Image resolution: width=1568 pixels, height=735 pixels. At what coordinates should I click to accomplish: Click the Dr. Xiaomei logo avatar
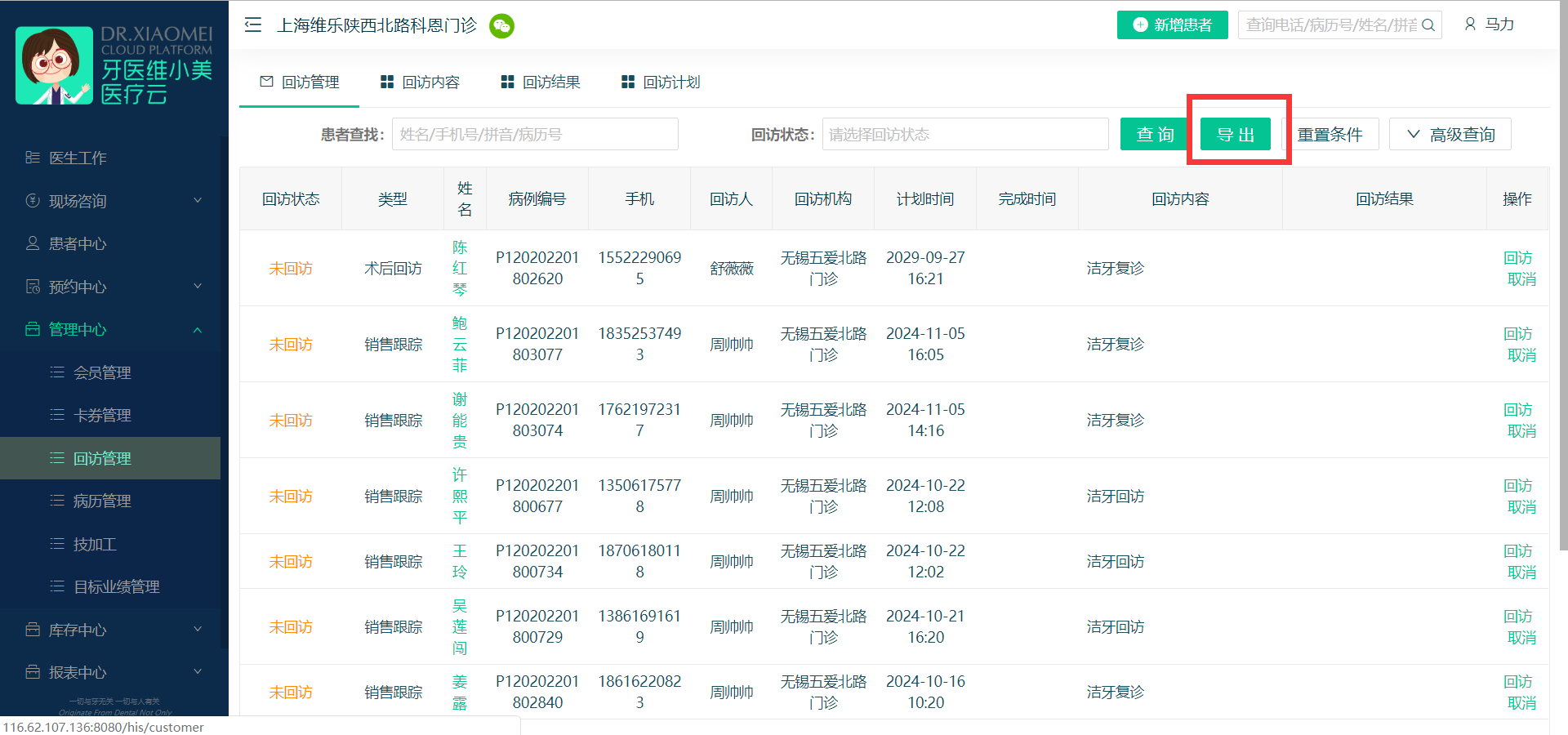(54, 65)
